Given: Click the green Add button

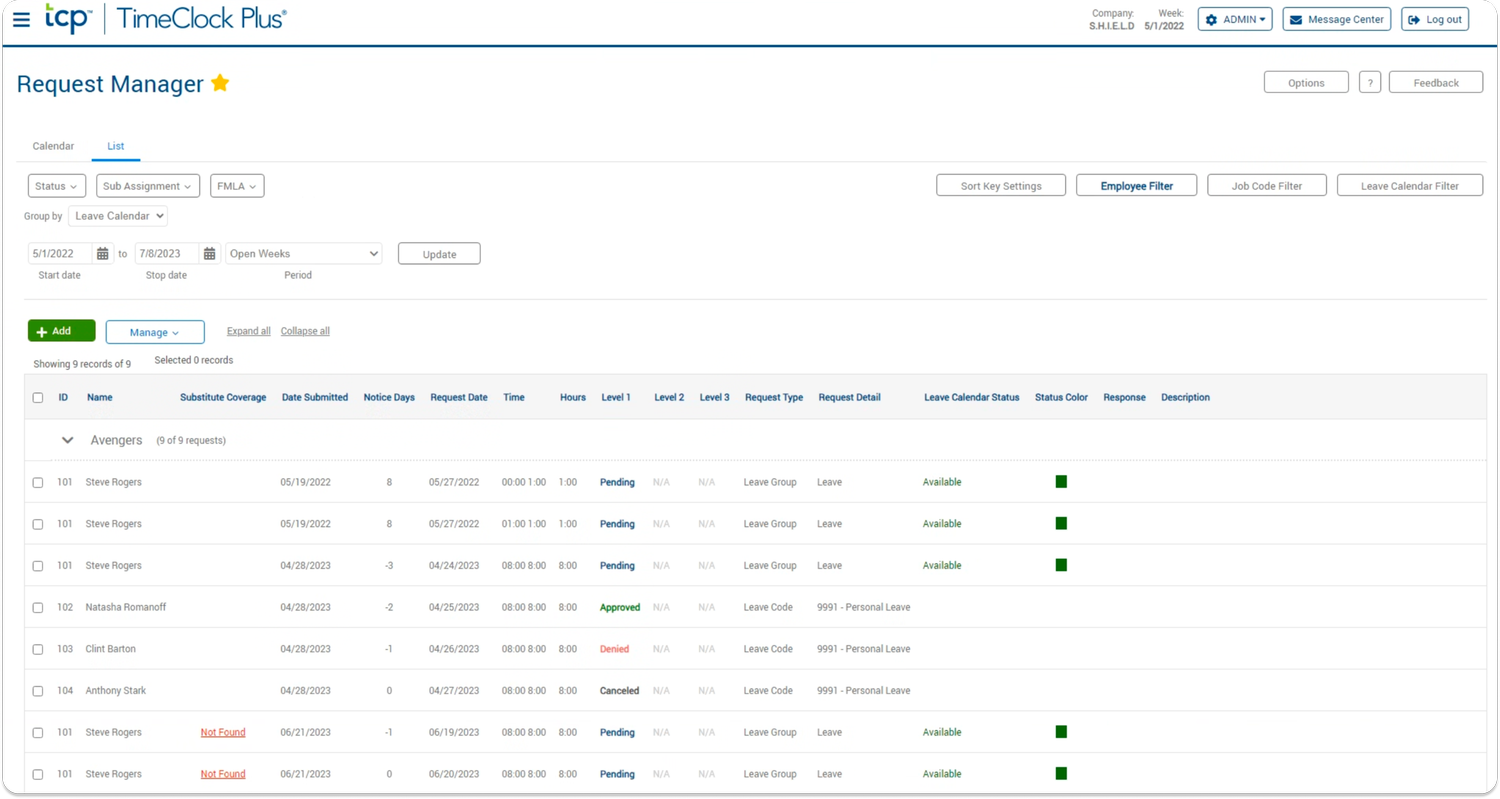Looking at the screenshot, I should click(x=61, y=331).
